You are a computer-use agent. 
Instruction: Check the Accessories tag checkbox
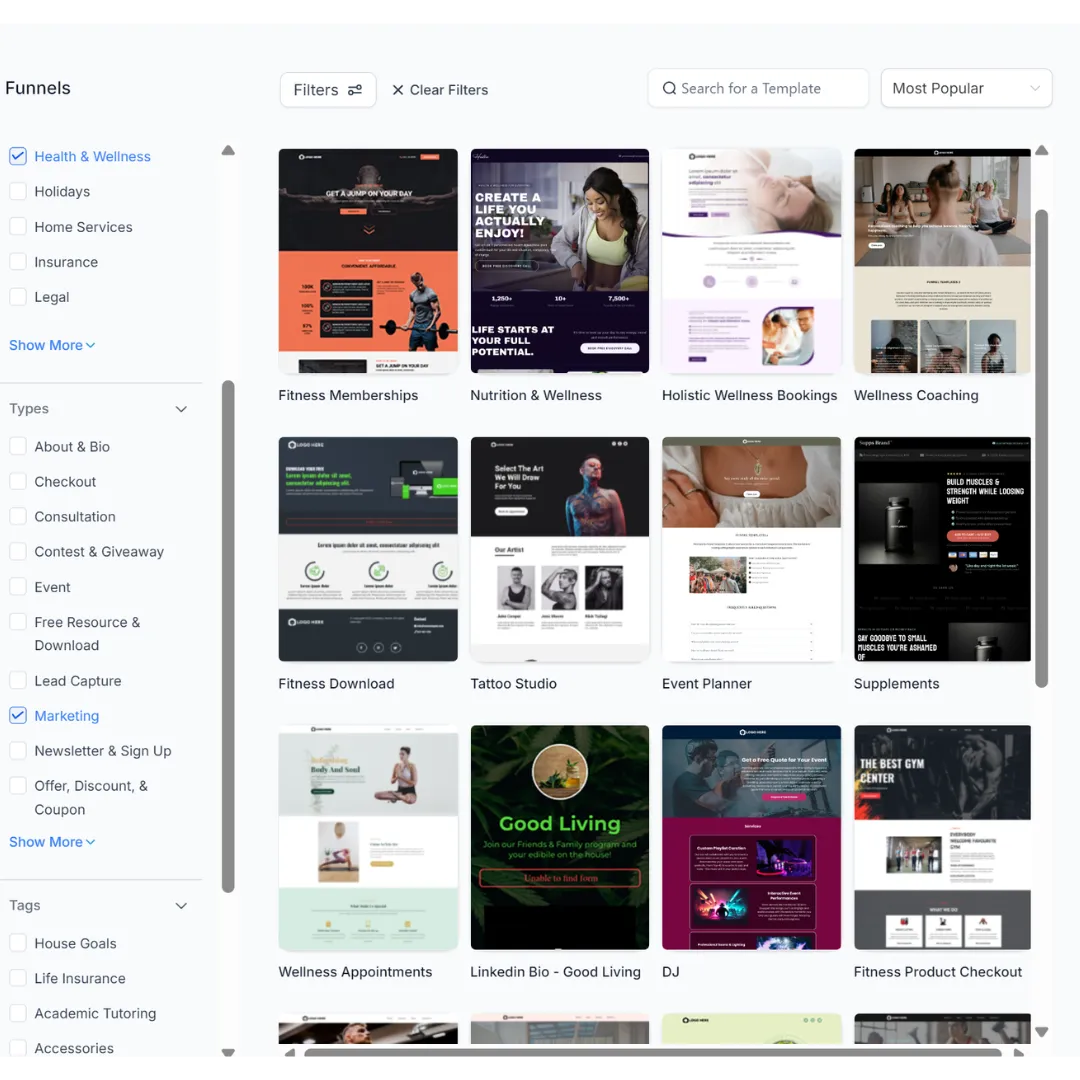click(x=18, y=1048)
